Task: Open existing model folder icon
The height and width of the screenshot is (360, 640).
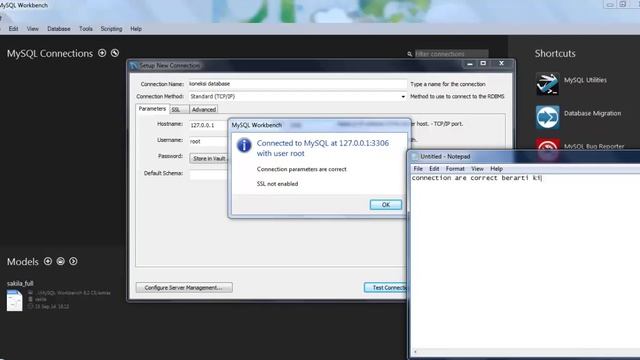Action: (60, 261)
